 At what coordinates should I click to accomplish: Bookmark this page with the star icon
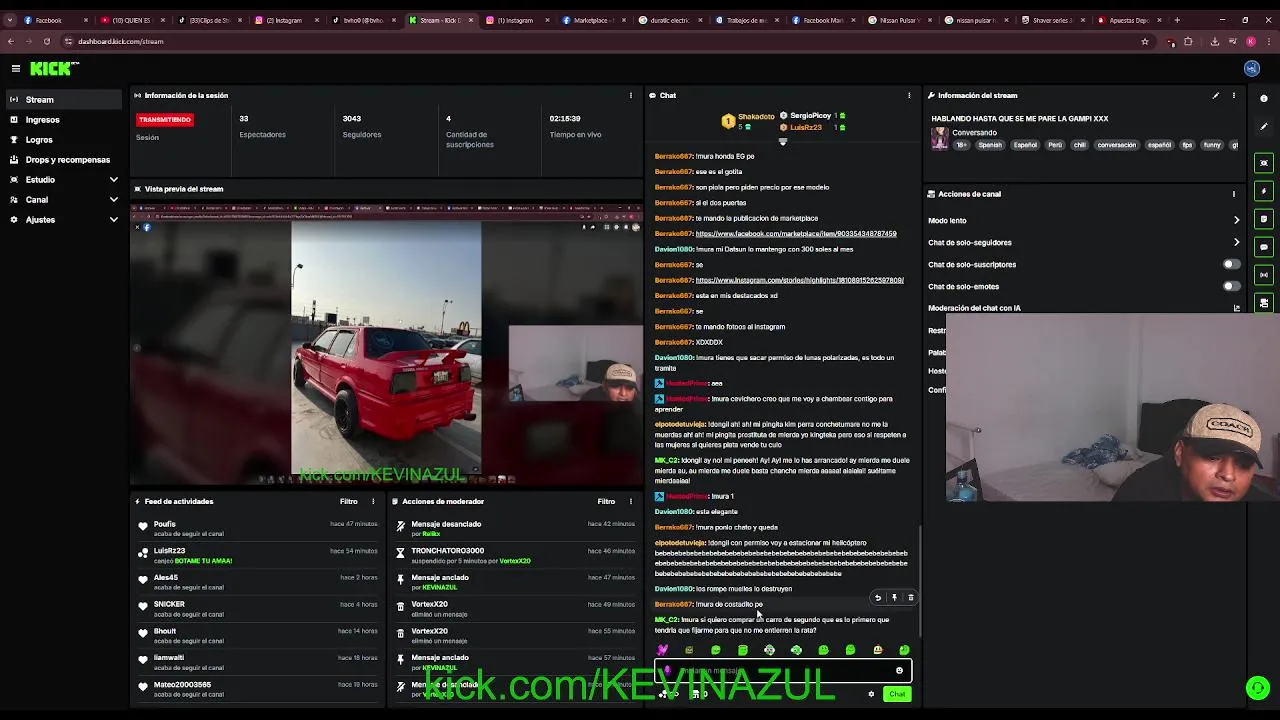tap(1145, 41)
